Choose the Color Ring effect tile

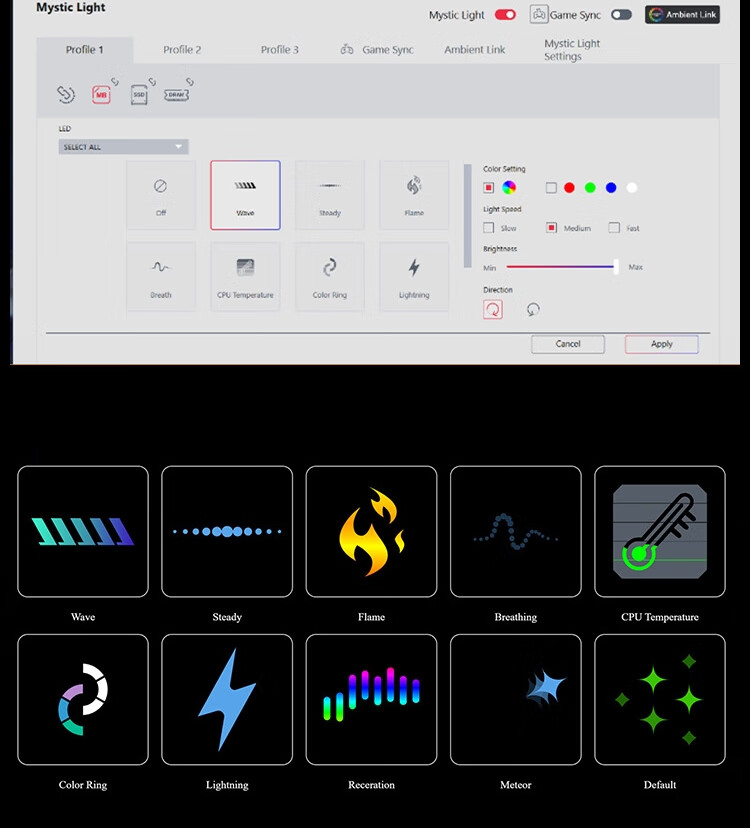[330, 277]
